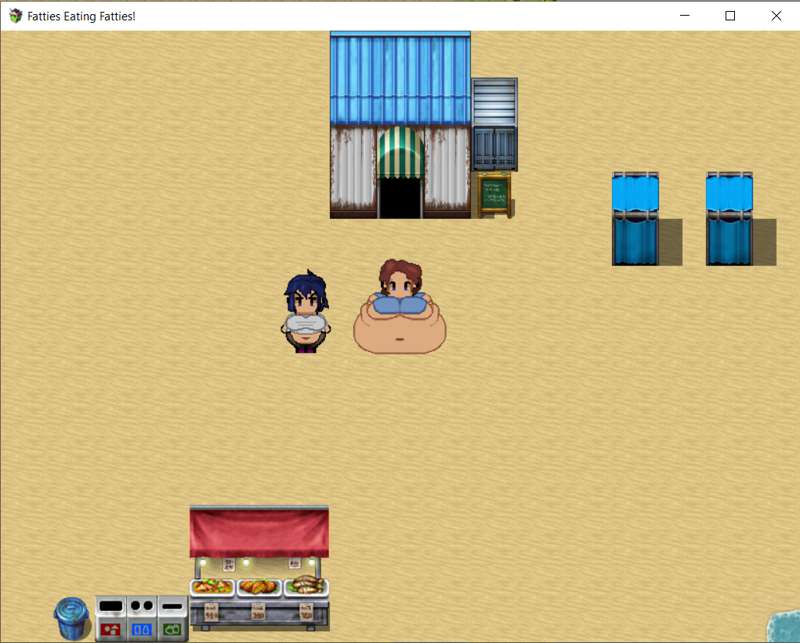Viewport: 800px width, 643px height.
Task: Read the green chalkboard sign beside the building
Action: [x=494, y=194]
